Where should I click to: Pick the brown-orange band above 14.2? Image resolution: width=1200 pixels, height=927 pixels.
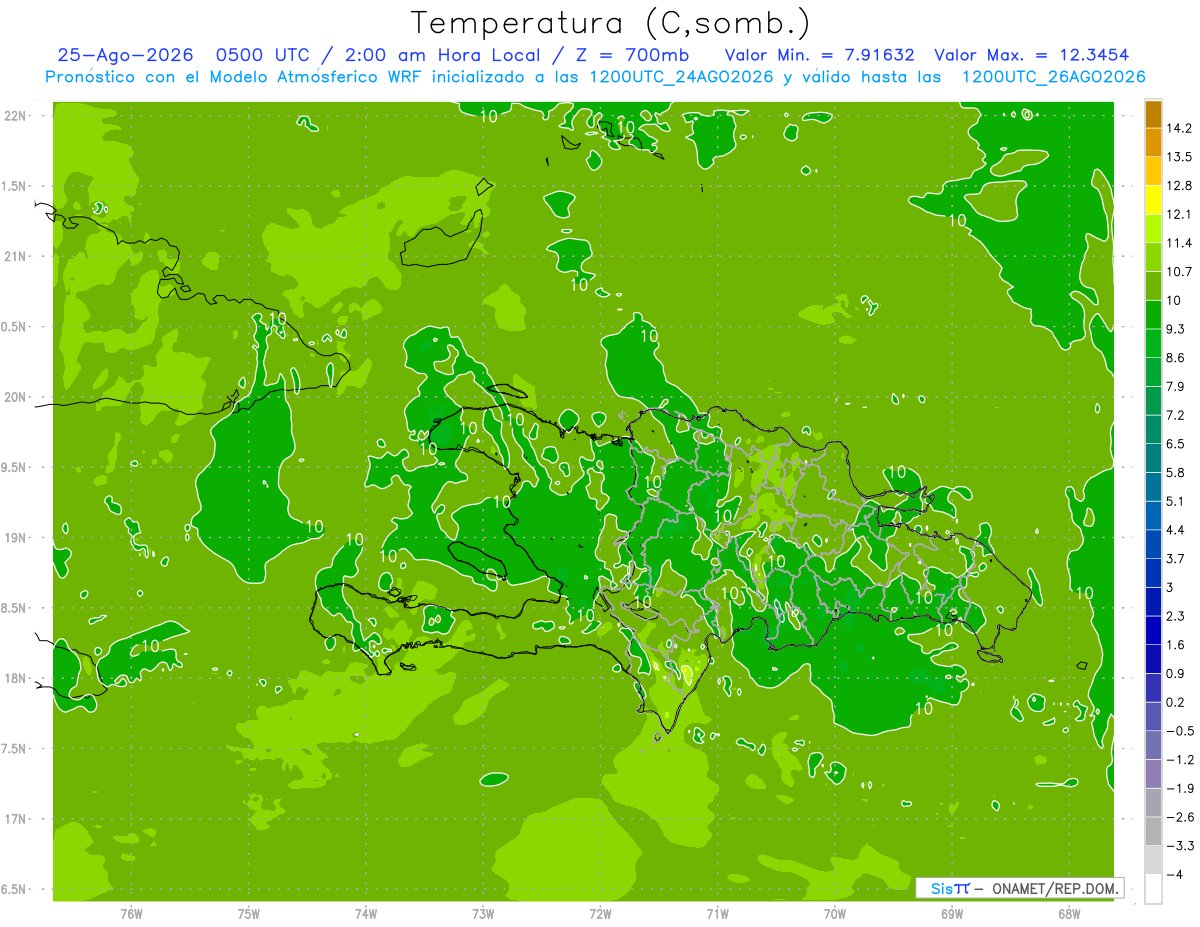[1153, 114]
